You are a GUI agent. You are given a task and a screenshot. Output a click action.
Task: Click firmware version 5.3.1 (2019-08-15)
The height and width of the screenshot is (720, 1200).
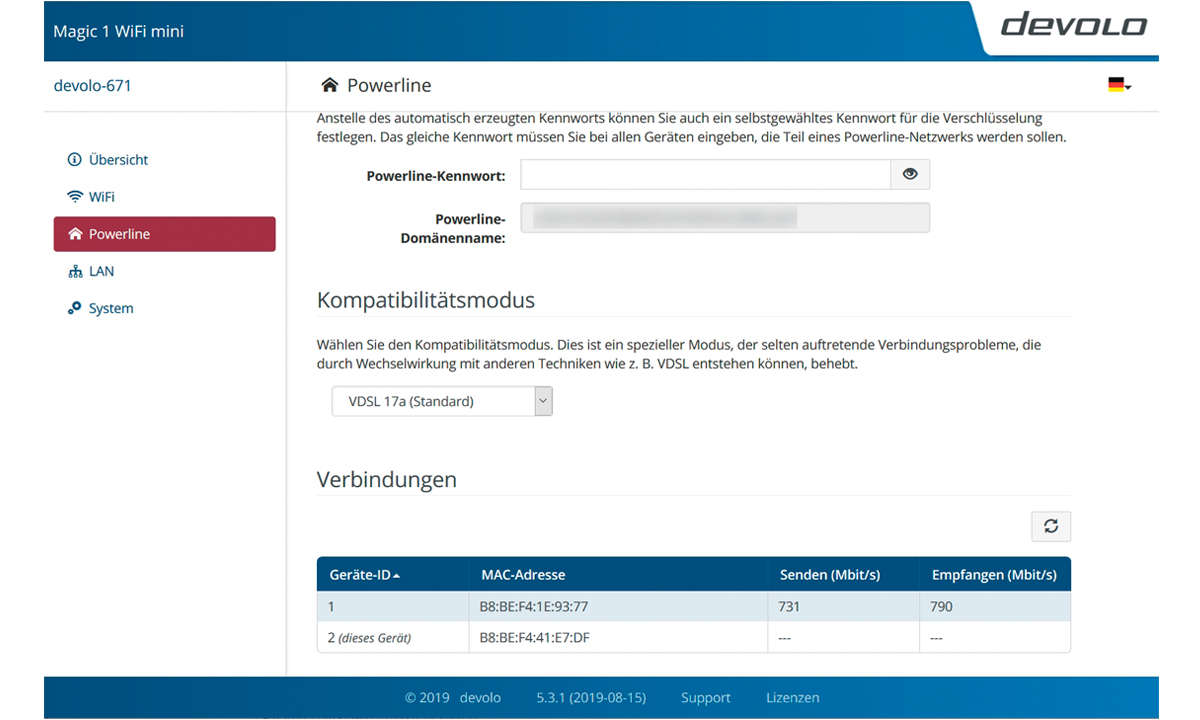pyautogui.click(x=591, y=698)
